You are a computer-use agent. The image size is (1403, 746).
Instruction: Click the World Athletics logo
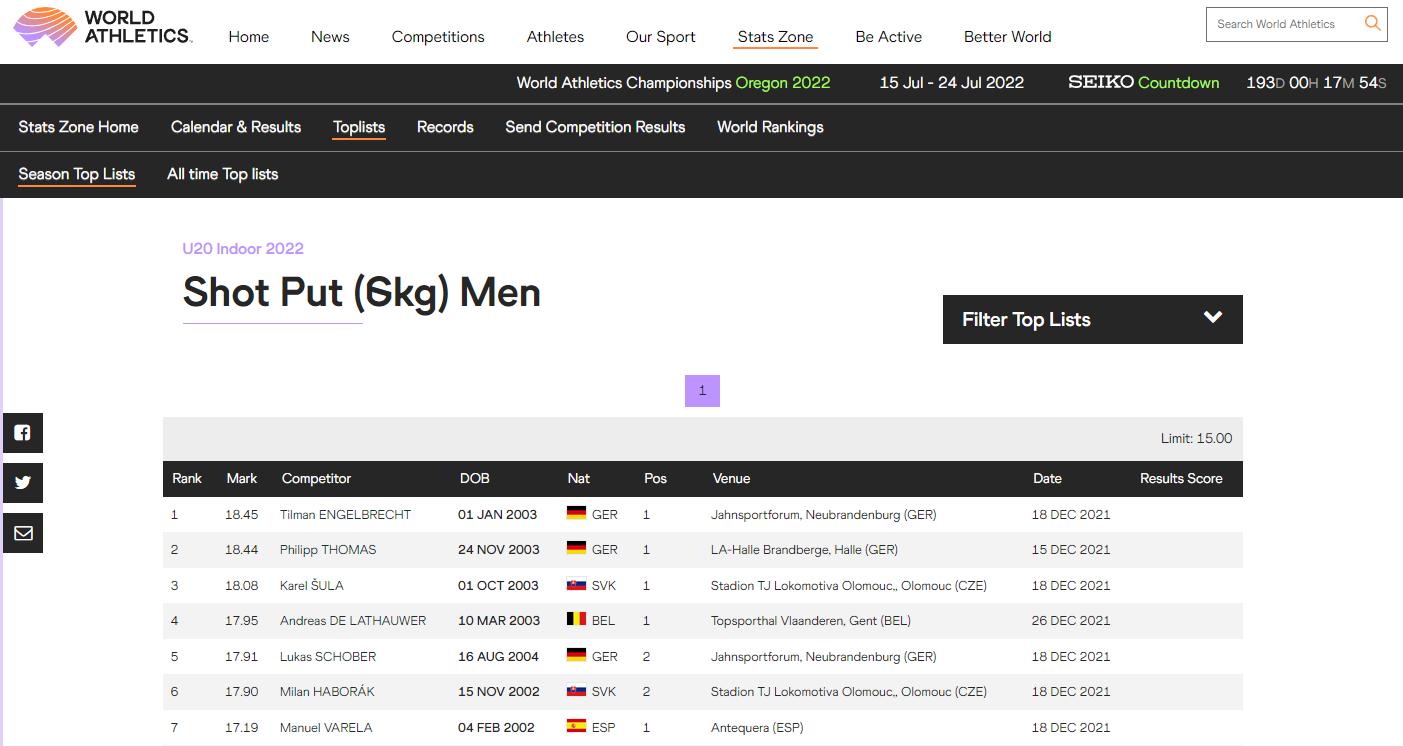tap(102, 28)
